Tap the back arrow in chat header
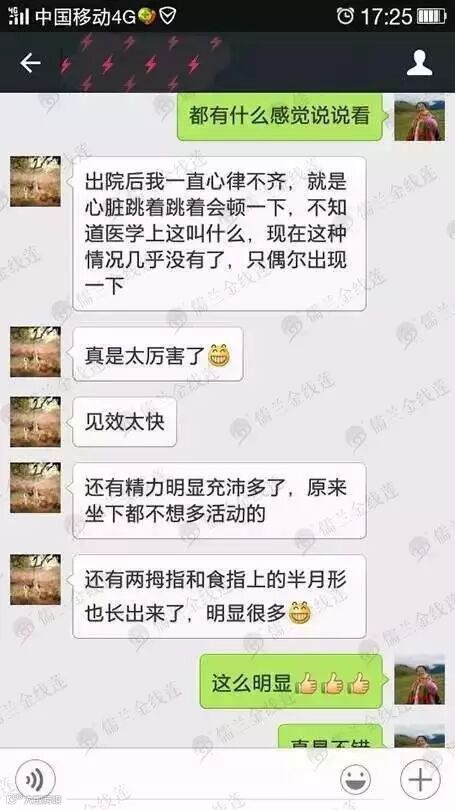455x810 pixels. pyautogui.click(x=30, y=64)
